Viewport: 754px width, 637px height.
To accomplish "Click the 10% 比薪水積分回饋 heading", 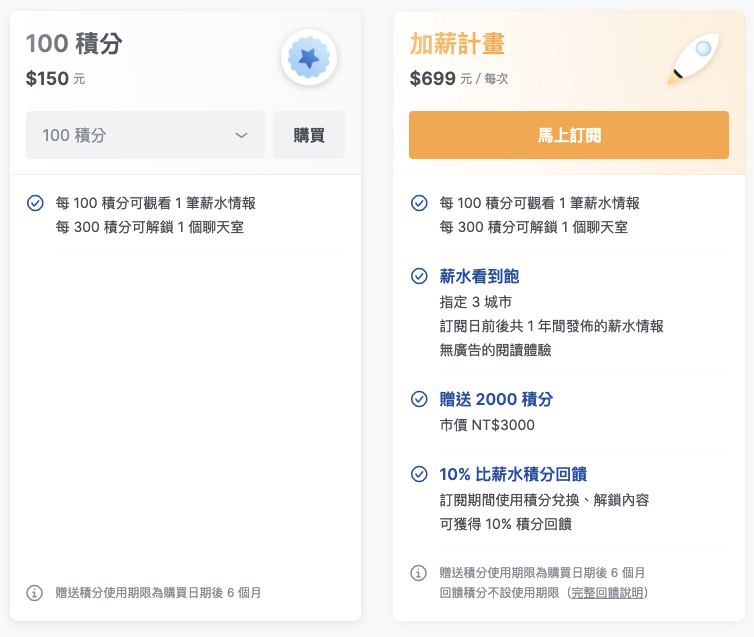I will pos(513,474).
